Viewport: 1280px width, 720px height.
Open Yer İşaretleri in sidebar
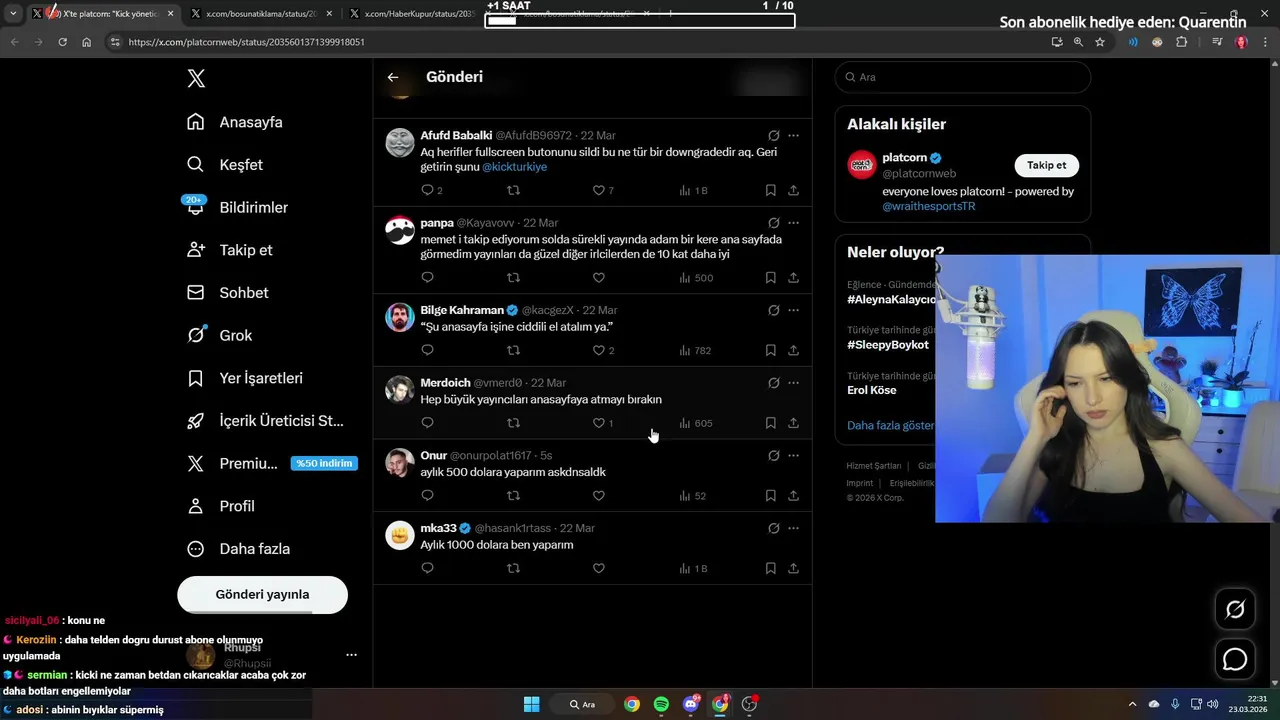[245, 378]
